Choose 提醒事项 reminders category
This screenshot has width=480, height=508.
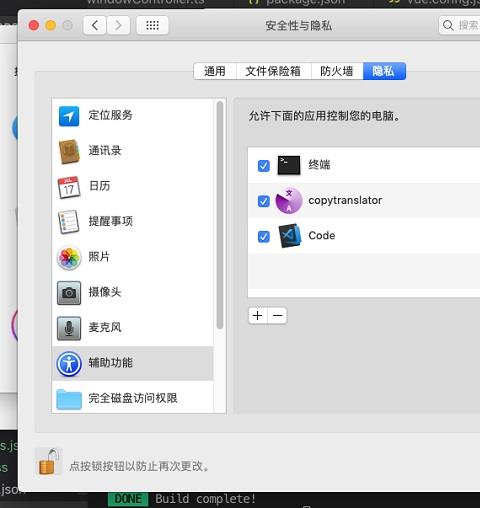click(133, 222)
